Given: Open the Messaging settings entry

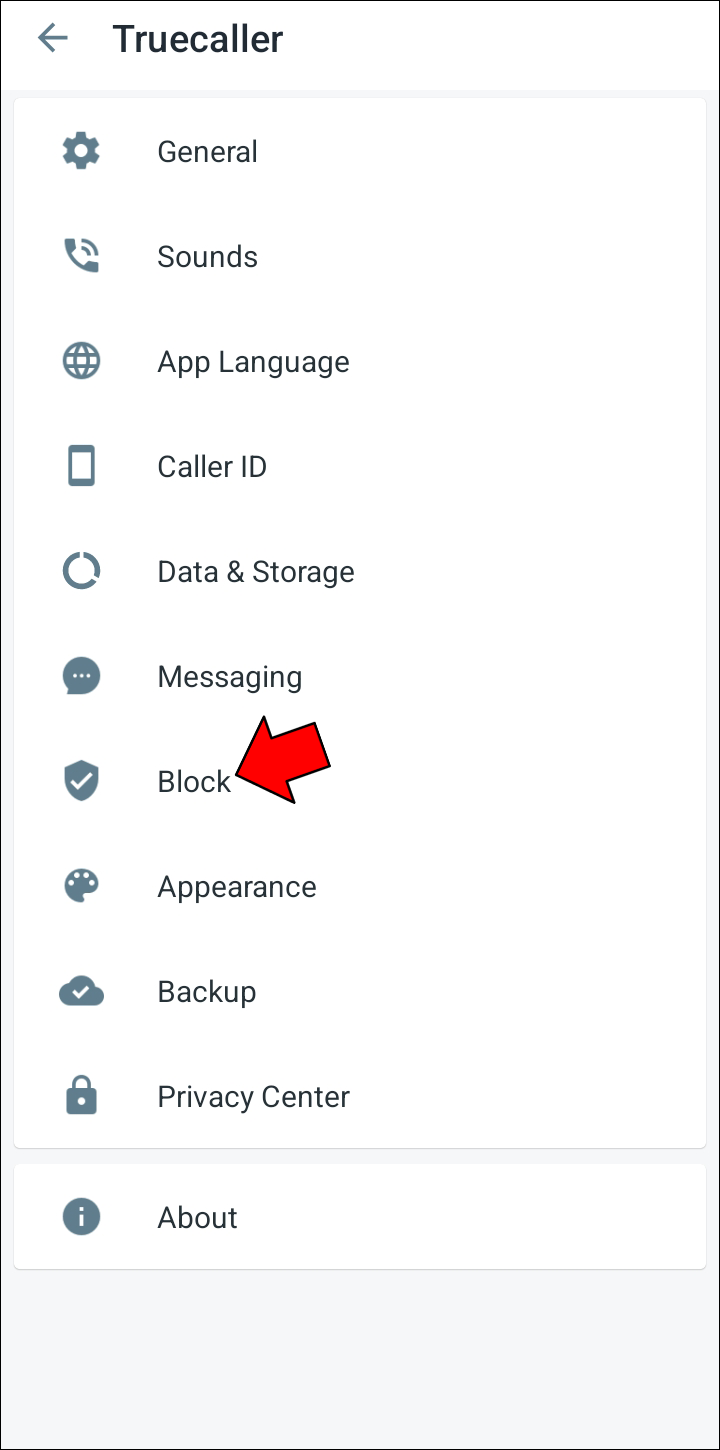Looking at the screenshot, I should 229,677.
